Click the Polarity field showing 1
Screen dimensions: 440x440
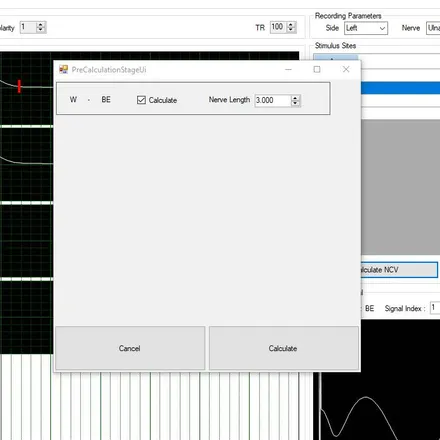point(28,27)
